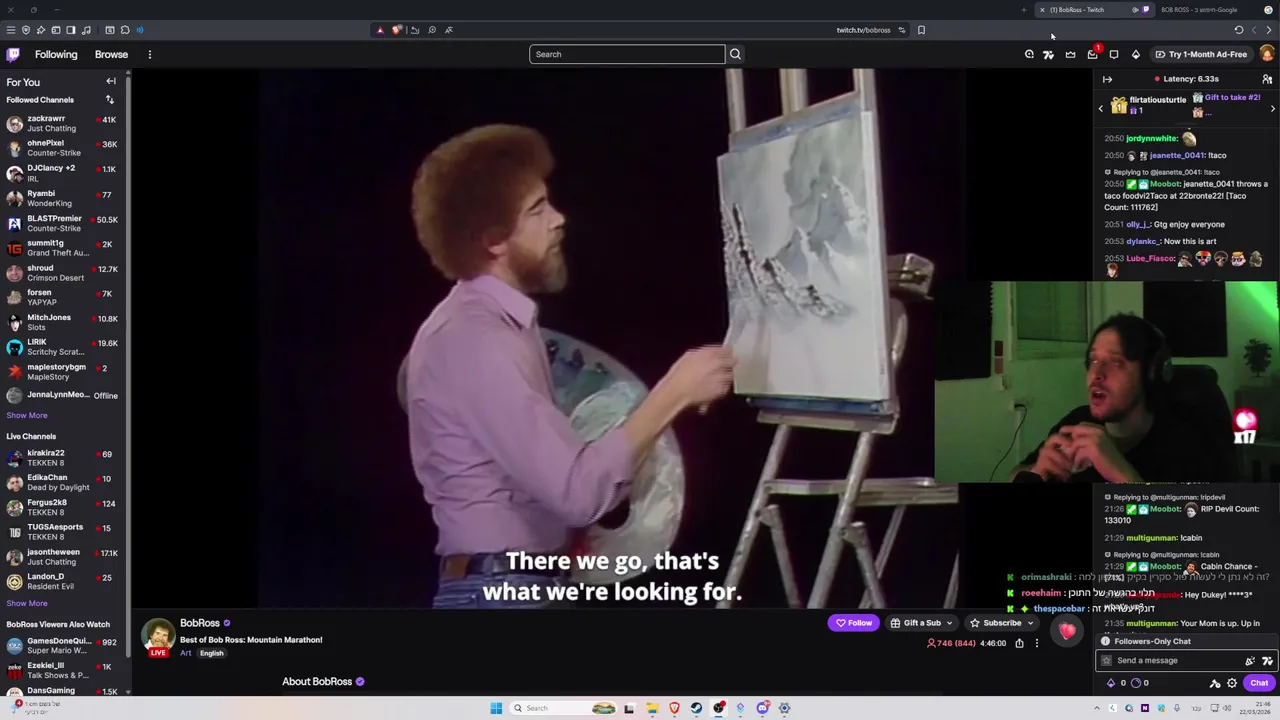Open chat settings gear

click(1232, 683)
